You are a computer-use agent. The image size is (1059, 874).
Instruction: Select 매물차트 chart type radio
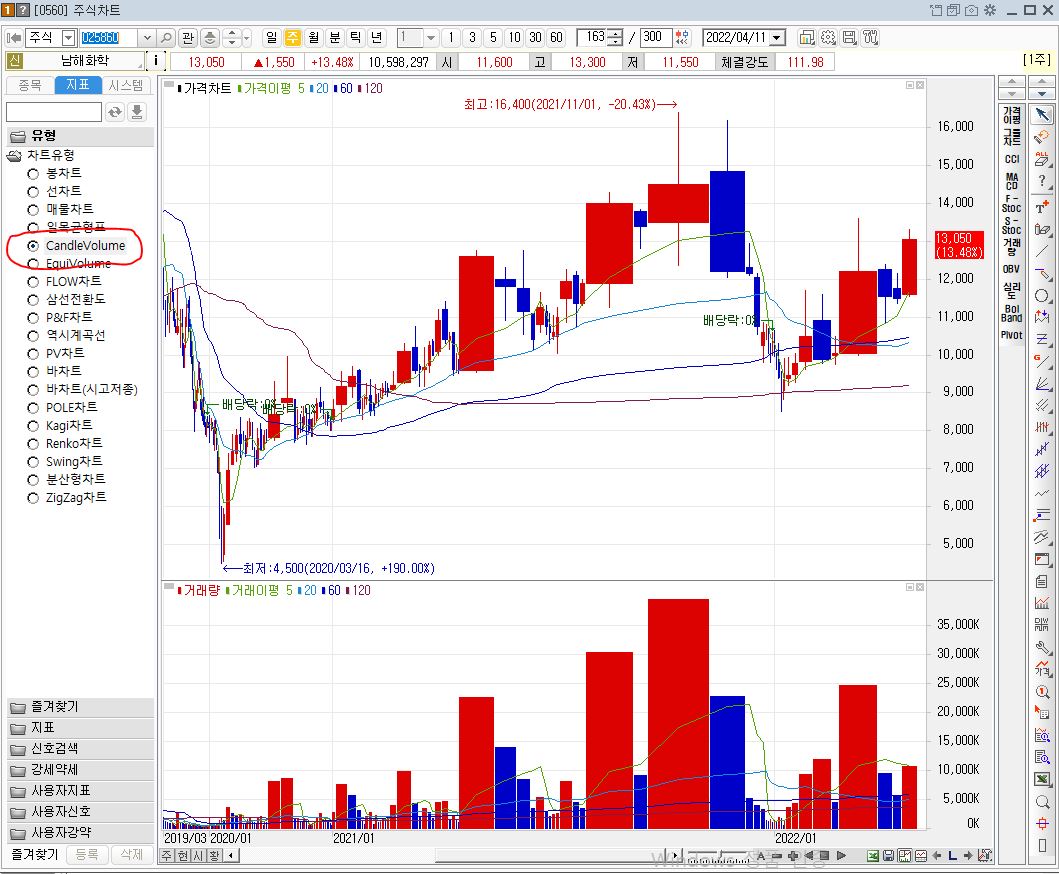33,210
